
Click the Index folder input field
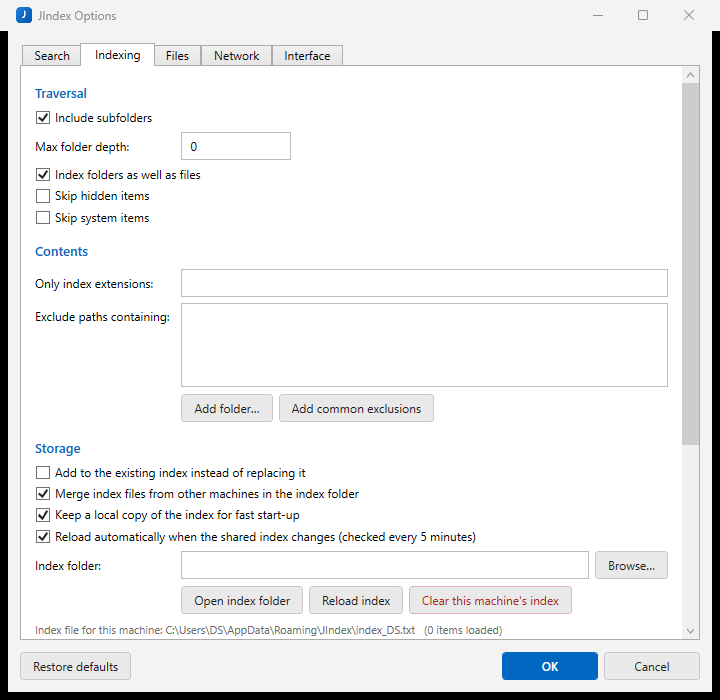385,565
